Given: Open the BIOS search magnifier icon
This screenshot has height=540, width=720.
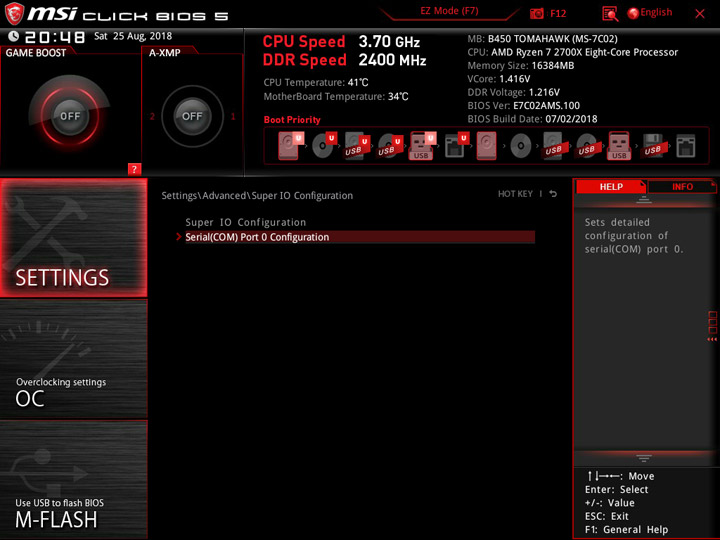Looking at the screenshot, I should pos(610,14).
